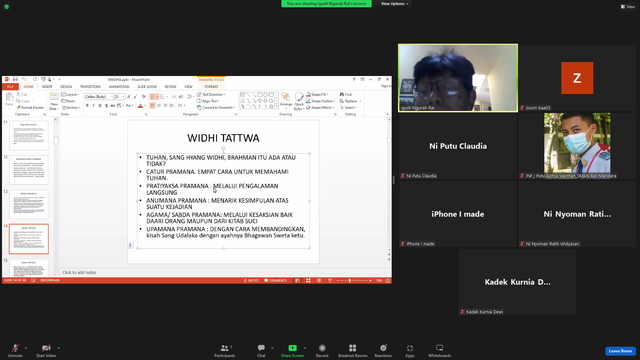Insert a New Slide
640x360 pixels.
point(54,101)
